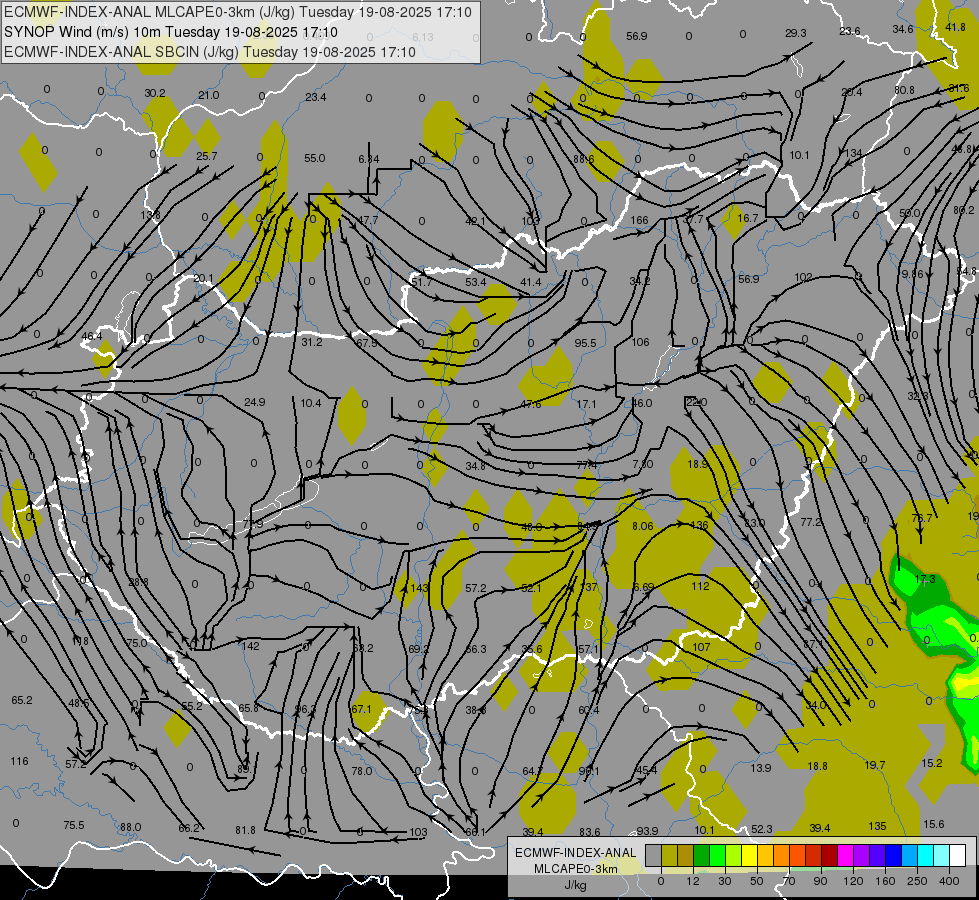Click the map value 16.7

(747, 218)
